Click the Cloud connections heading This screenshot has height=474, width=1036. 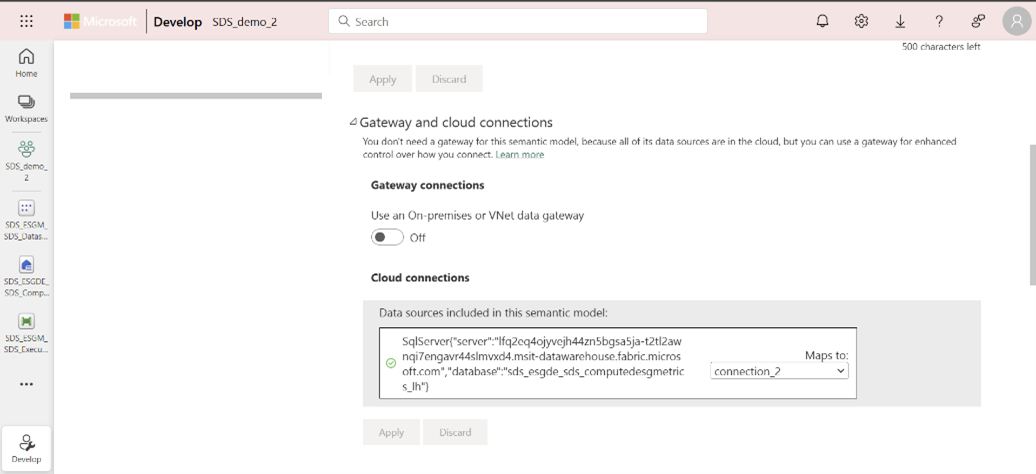[420, 278]
